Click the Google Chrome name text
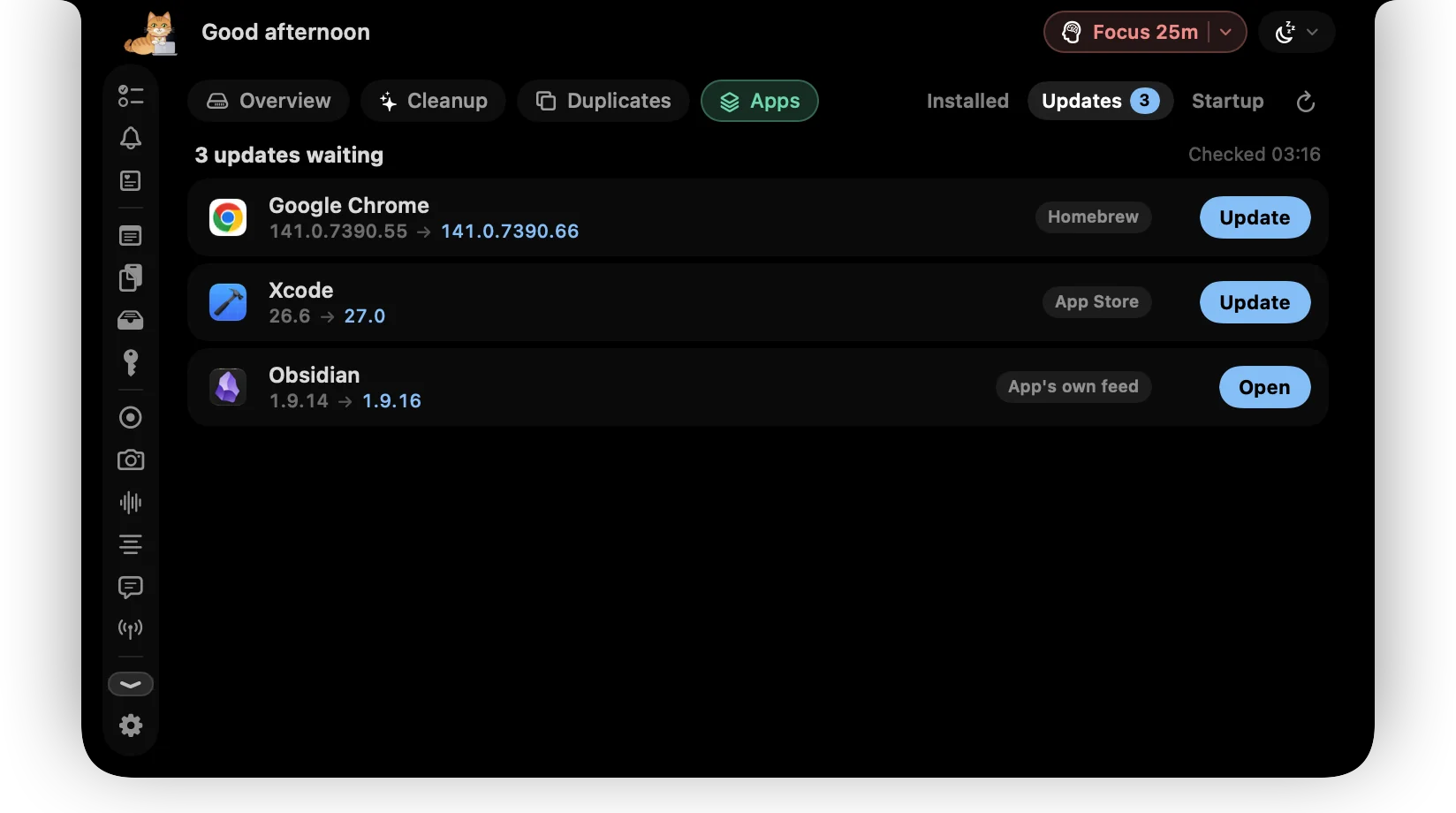The width and height of the screenshot is (1456, 813). click(349, 205)
